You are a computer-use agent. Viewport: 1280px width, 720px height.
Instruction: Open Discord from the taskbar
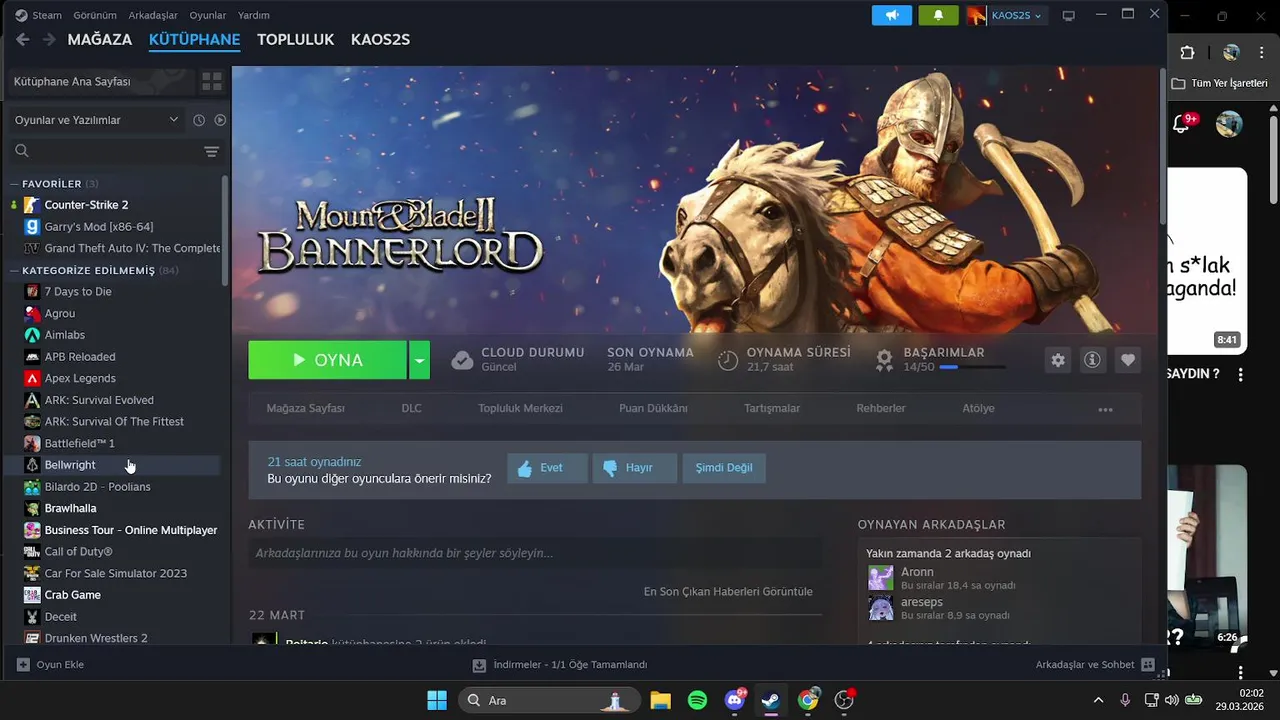(735, 700)
